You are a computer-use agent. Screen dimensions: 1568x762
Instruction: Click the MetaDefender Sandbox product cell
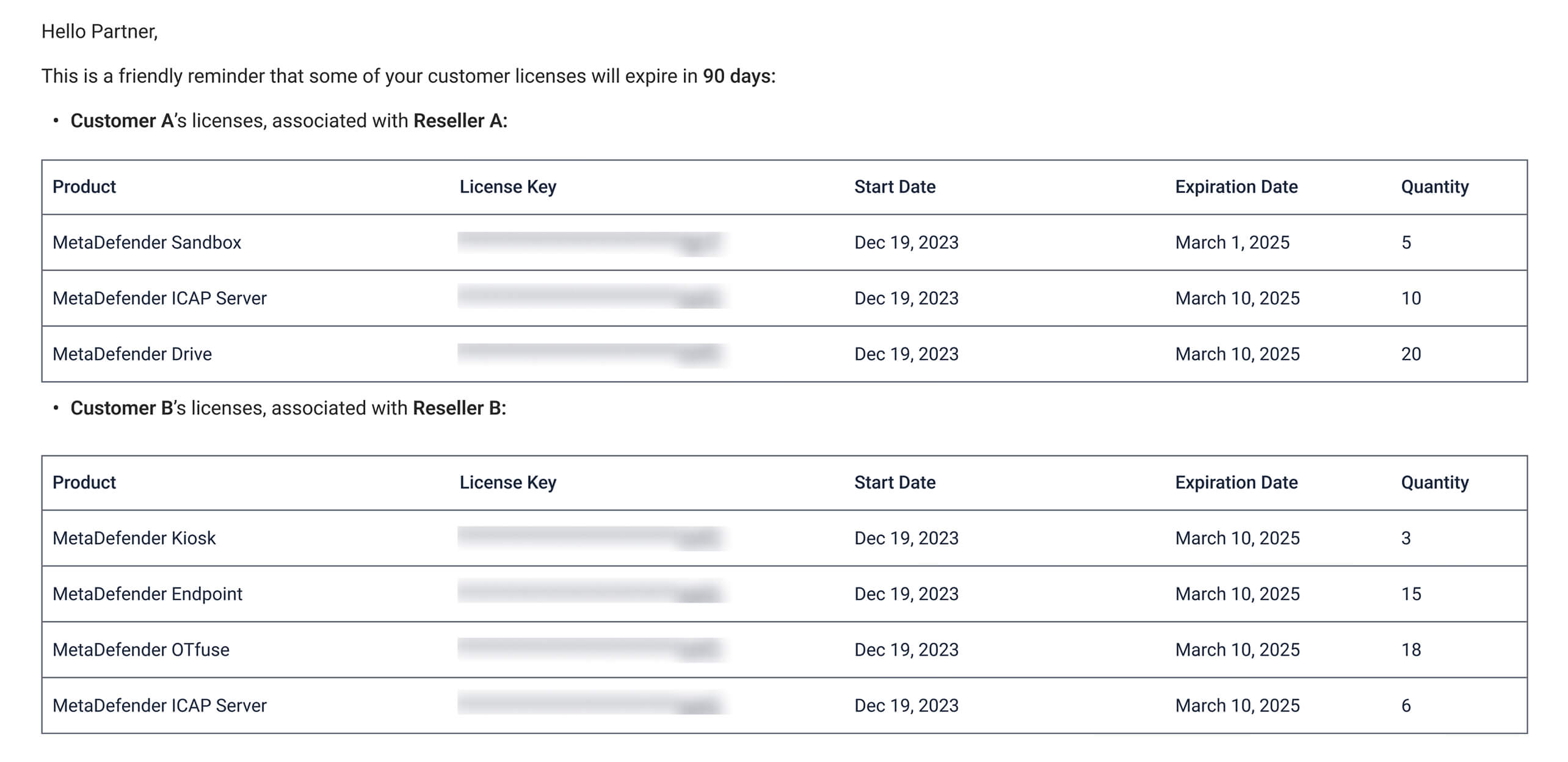click(147, 242)
